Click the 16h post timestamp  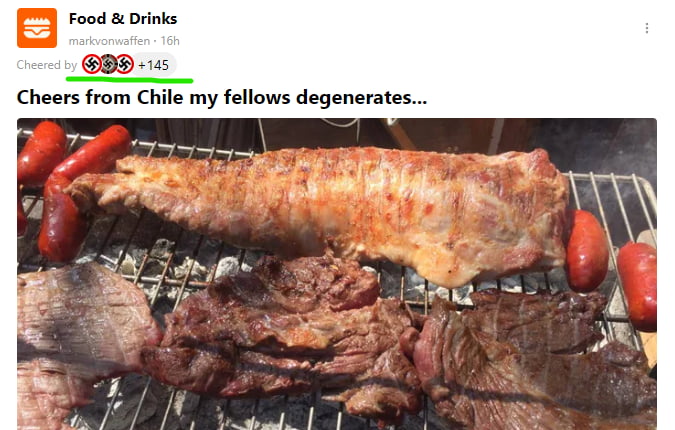tap(170, 41)
